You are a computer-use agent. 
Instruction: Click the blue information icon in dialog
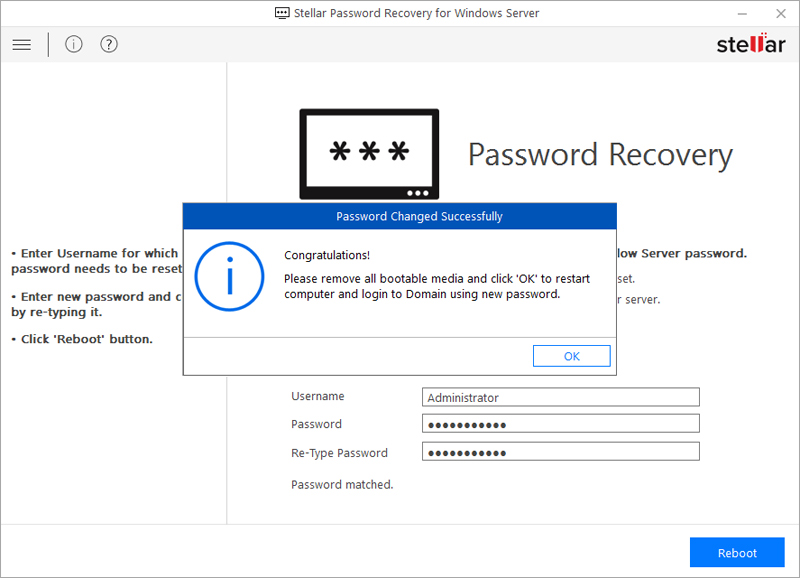coord(230,277)
